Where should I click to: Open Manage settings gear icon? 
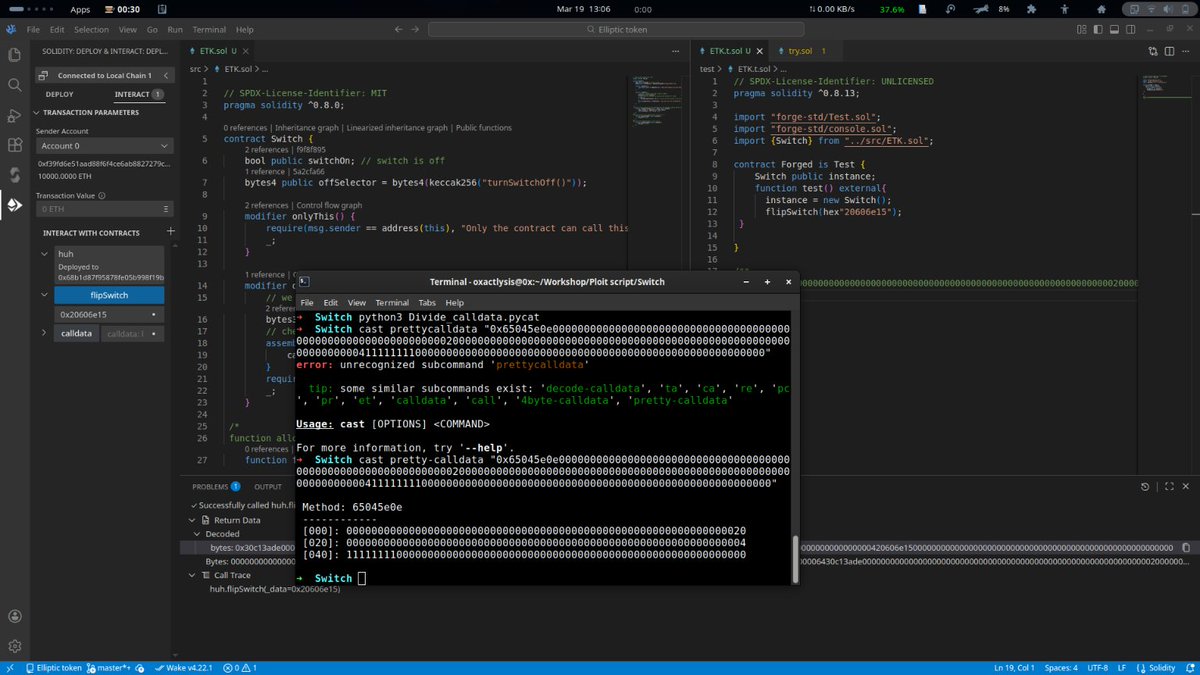[15, 647]
